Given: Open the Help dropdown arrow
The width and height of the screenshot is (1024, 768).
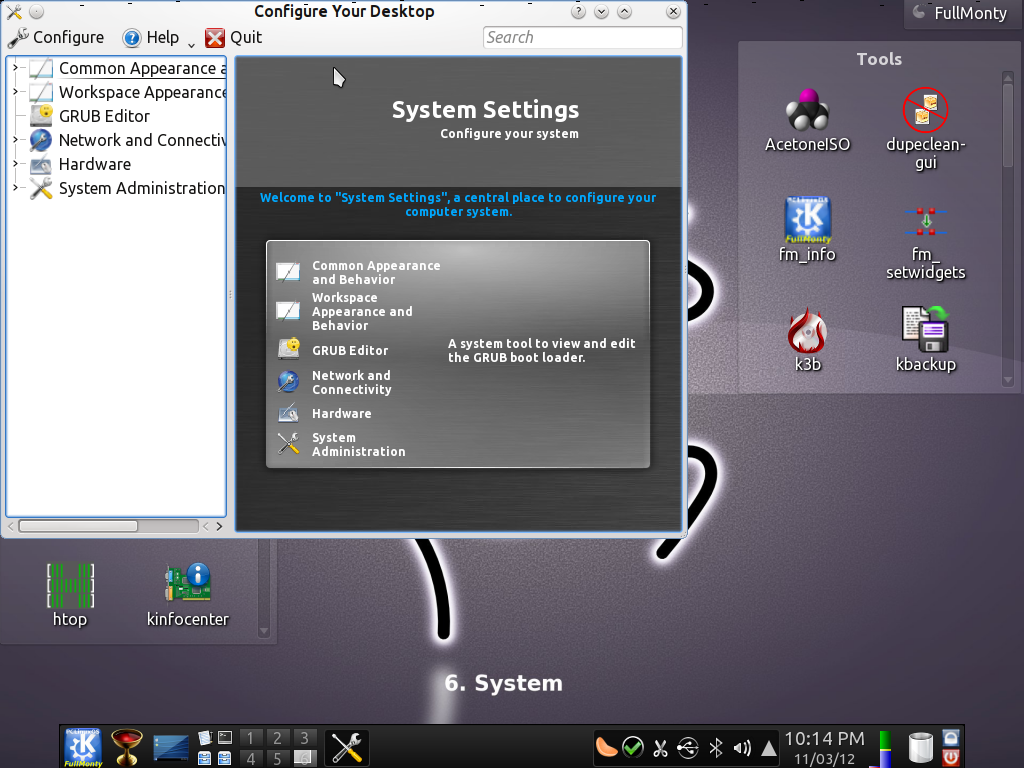Looking at the screenshot, I should click(191, 45).
